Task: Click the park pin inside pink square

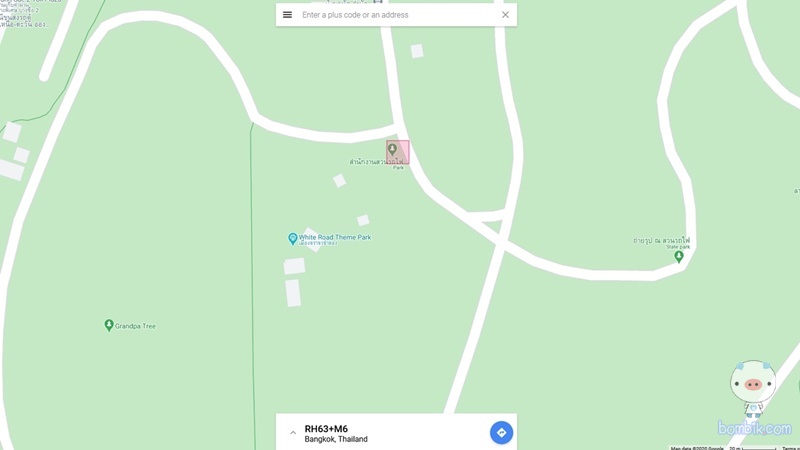Action: [x=392, y=149]
